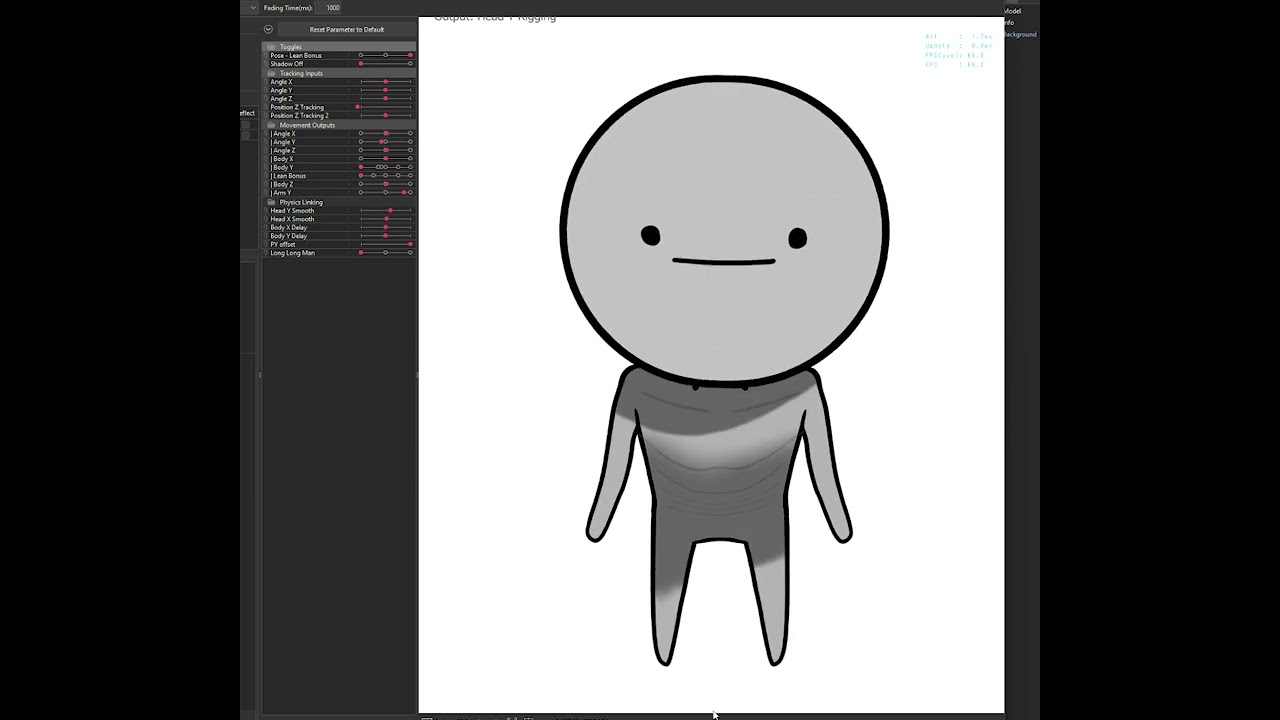1280x720 pixels.
Task: Select the 'Long Long Man' parameter
Action: 292,253
